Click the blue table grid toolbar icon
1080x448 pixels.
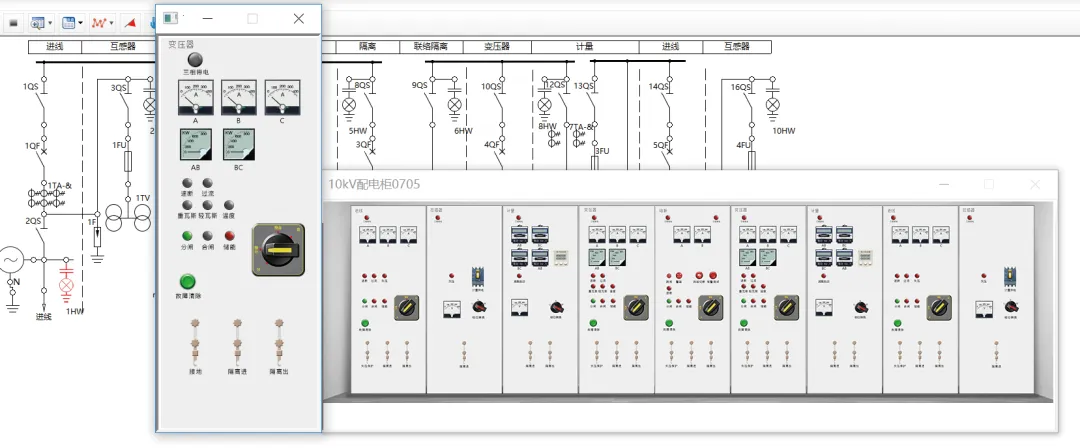68,23
